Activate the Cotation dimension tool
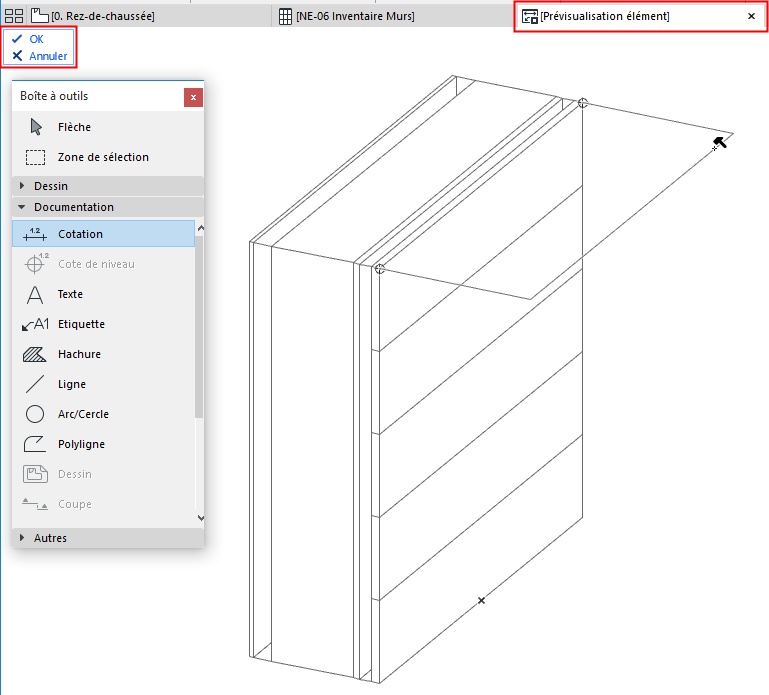 point(103,234)
